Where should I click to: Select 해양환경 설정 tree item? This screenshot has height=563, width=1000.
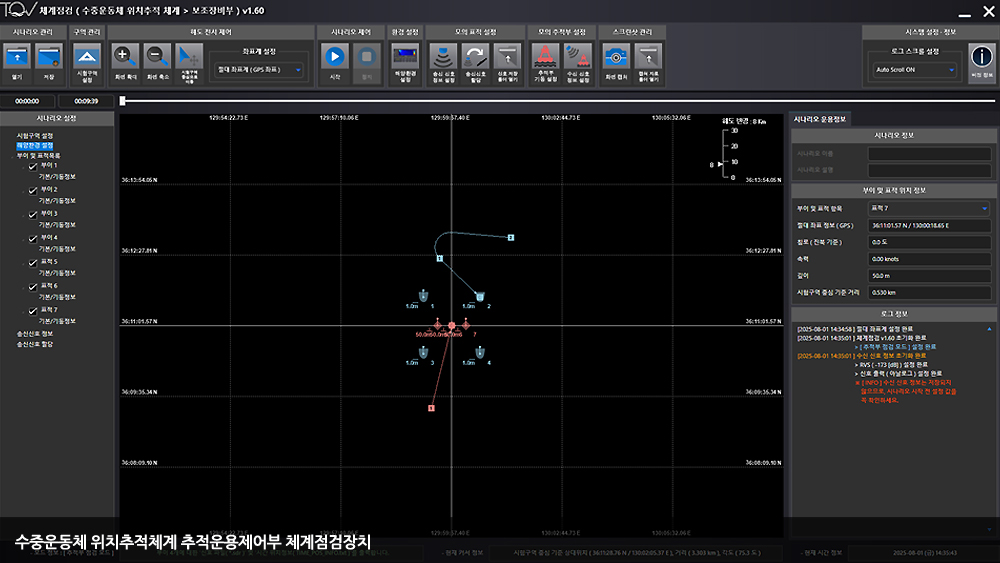(35, 145)
